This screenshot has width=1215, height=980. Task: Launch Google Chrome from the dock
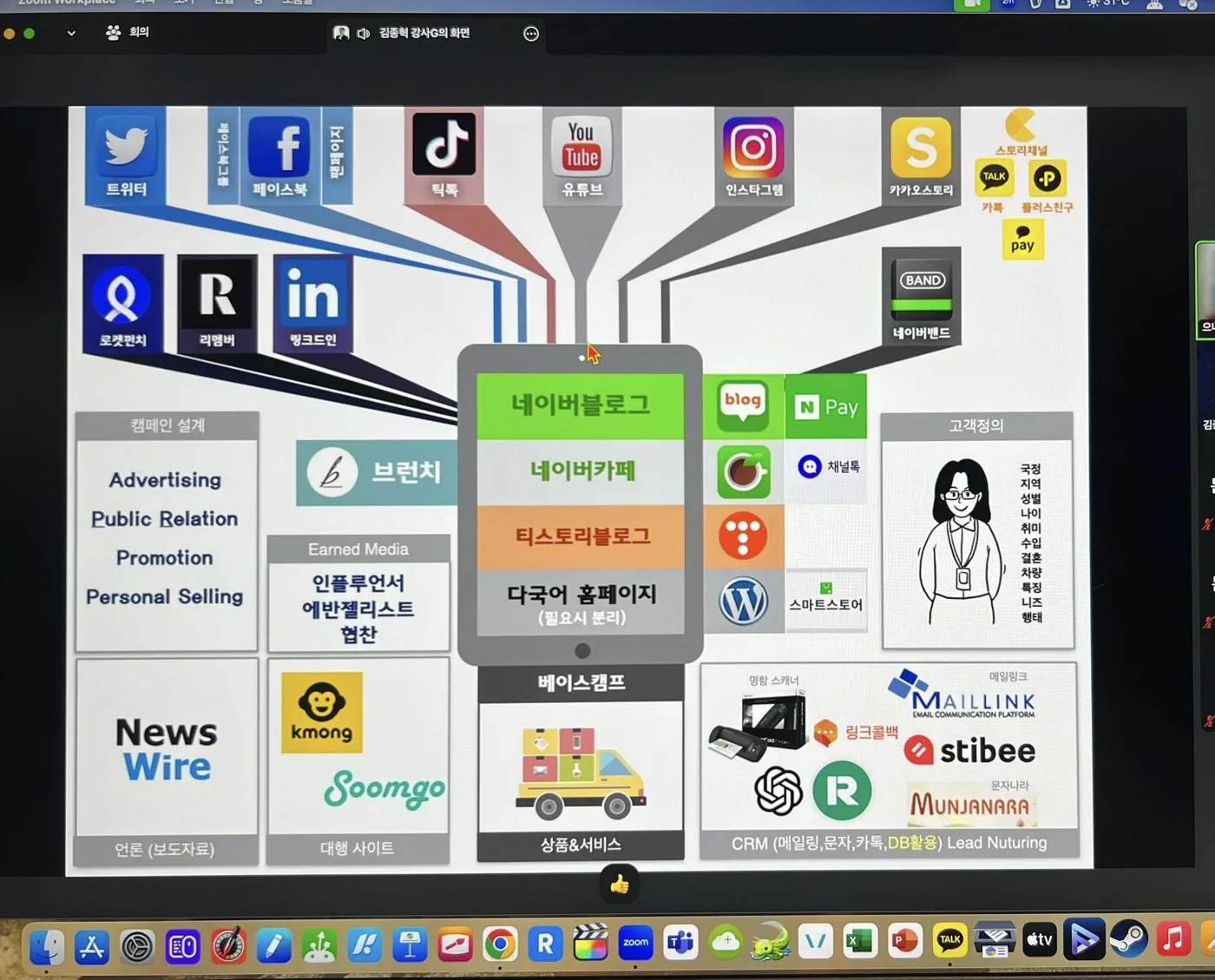tap(500, 944)
